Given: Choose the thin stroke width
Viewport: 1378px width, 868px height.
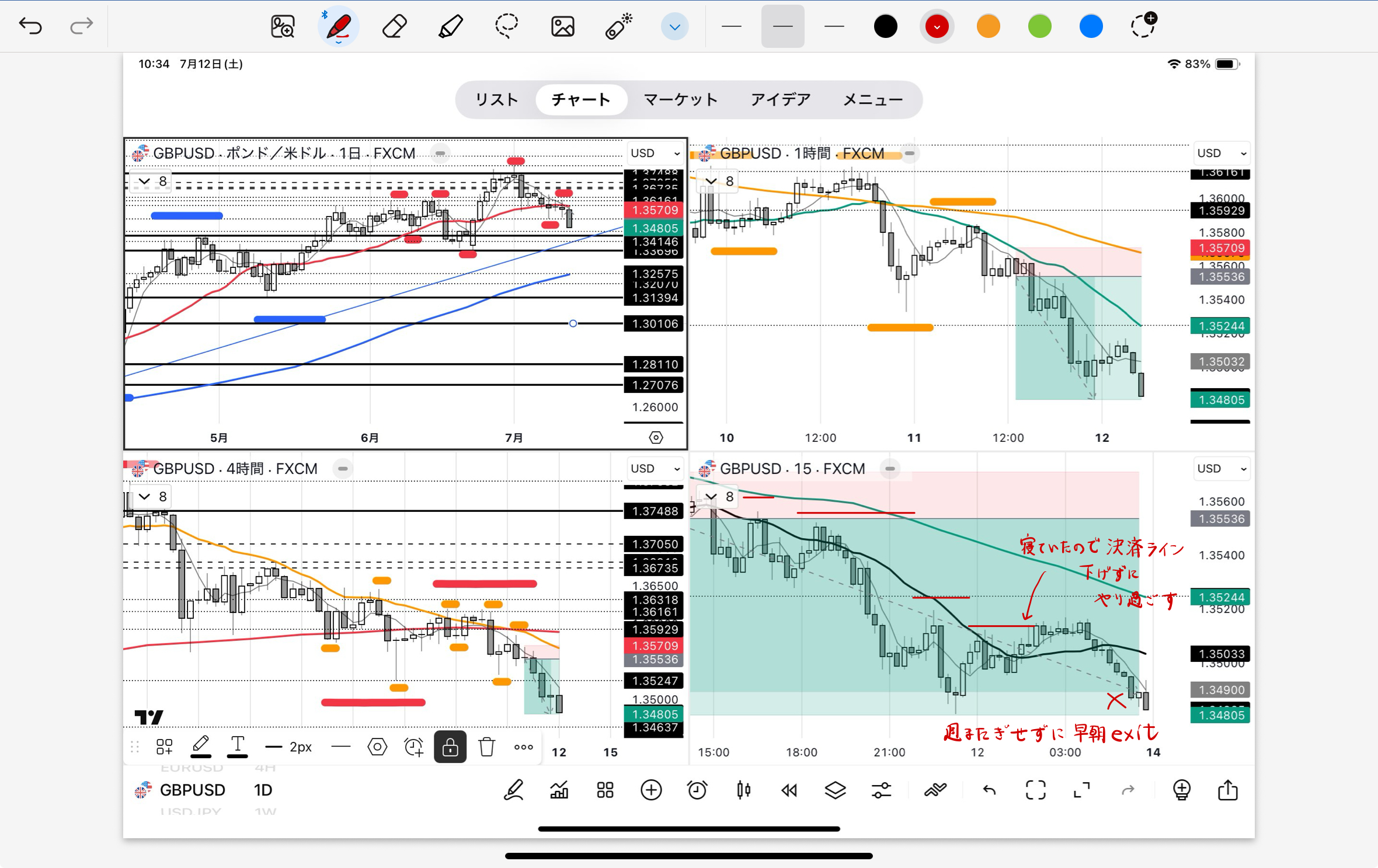Looking at the screenshot, I should 731,26.
